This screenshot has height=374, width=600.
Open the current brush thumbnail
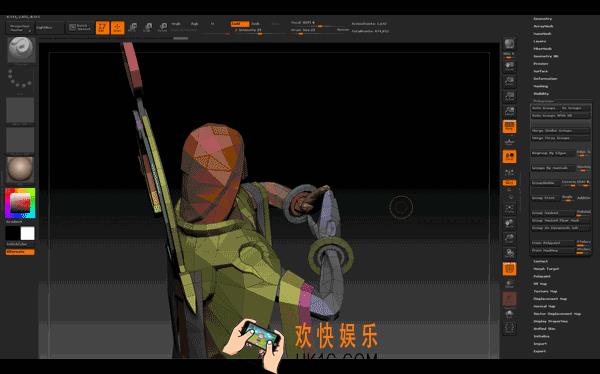21,50
